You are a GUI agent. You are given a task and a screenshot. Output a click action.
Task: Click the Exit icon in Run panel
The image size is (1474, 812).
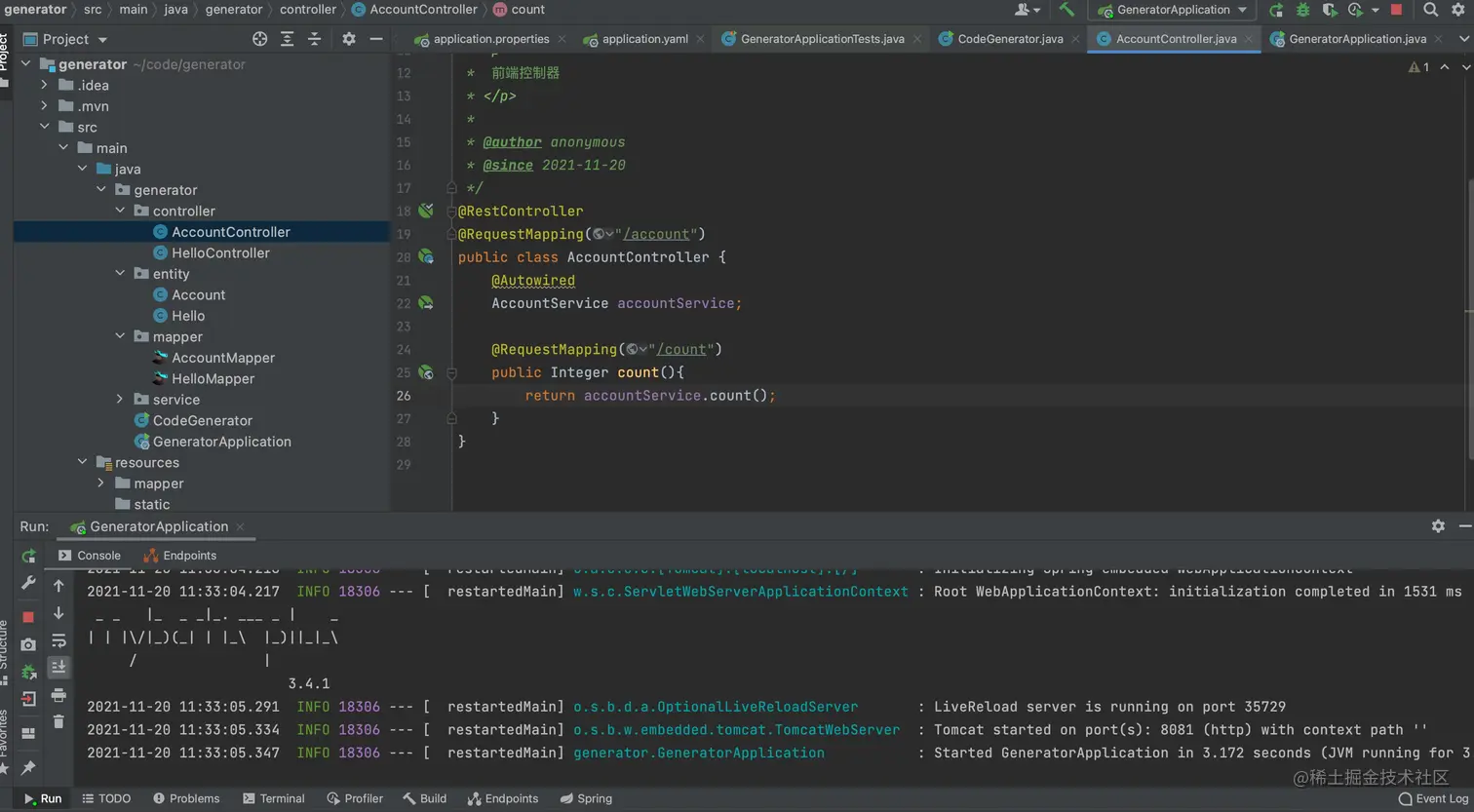[28, 699]
